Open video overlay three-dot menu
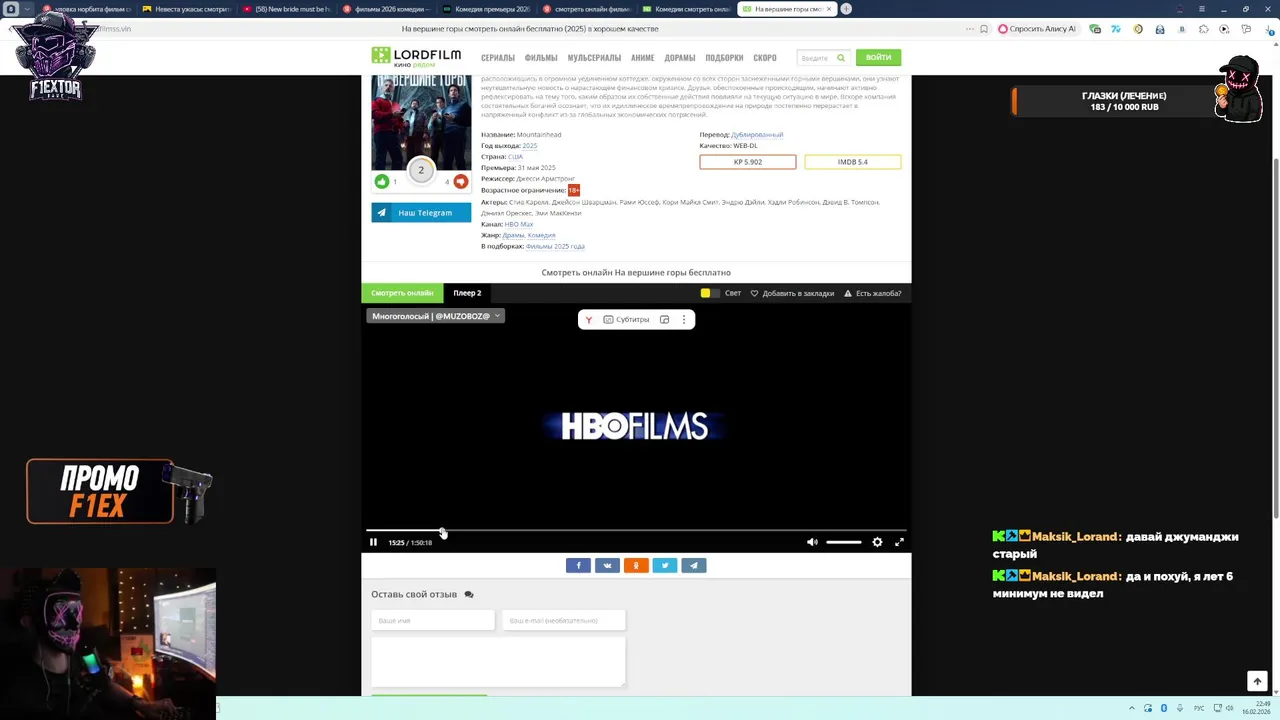The height and width of the screenshot is (720, 1280). click(x=684, y=319)
